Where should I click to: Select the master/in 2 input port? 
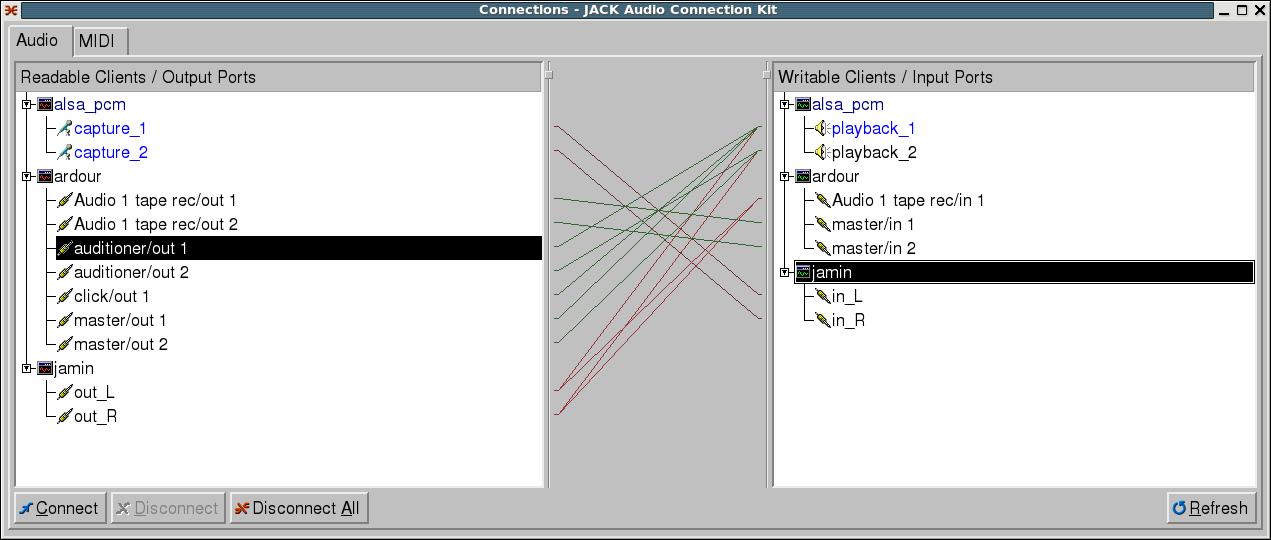coord(873,248)
